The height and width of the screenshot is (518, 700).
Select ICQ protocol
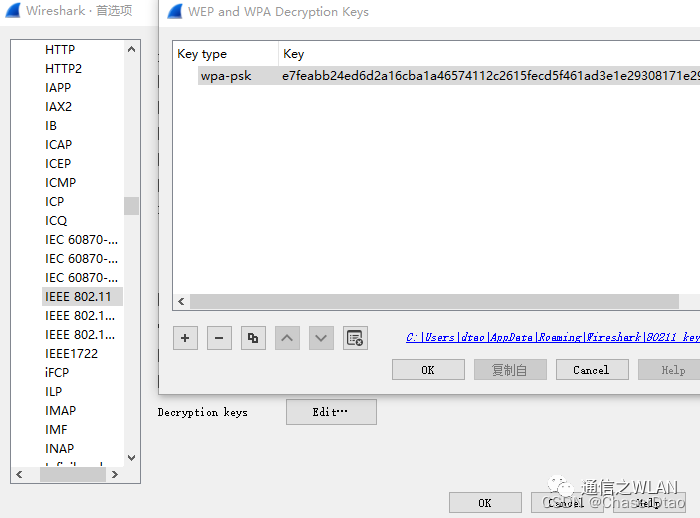tap(56, 221)
